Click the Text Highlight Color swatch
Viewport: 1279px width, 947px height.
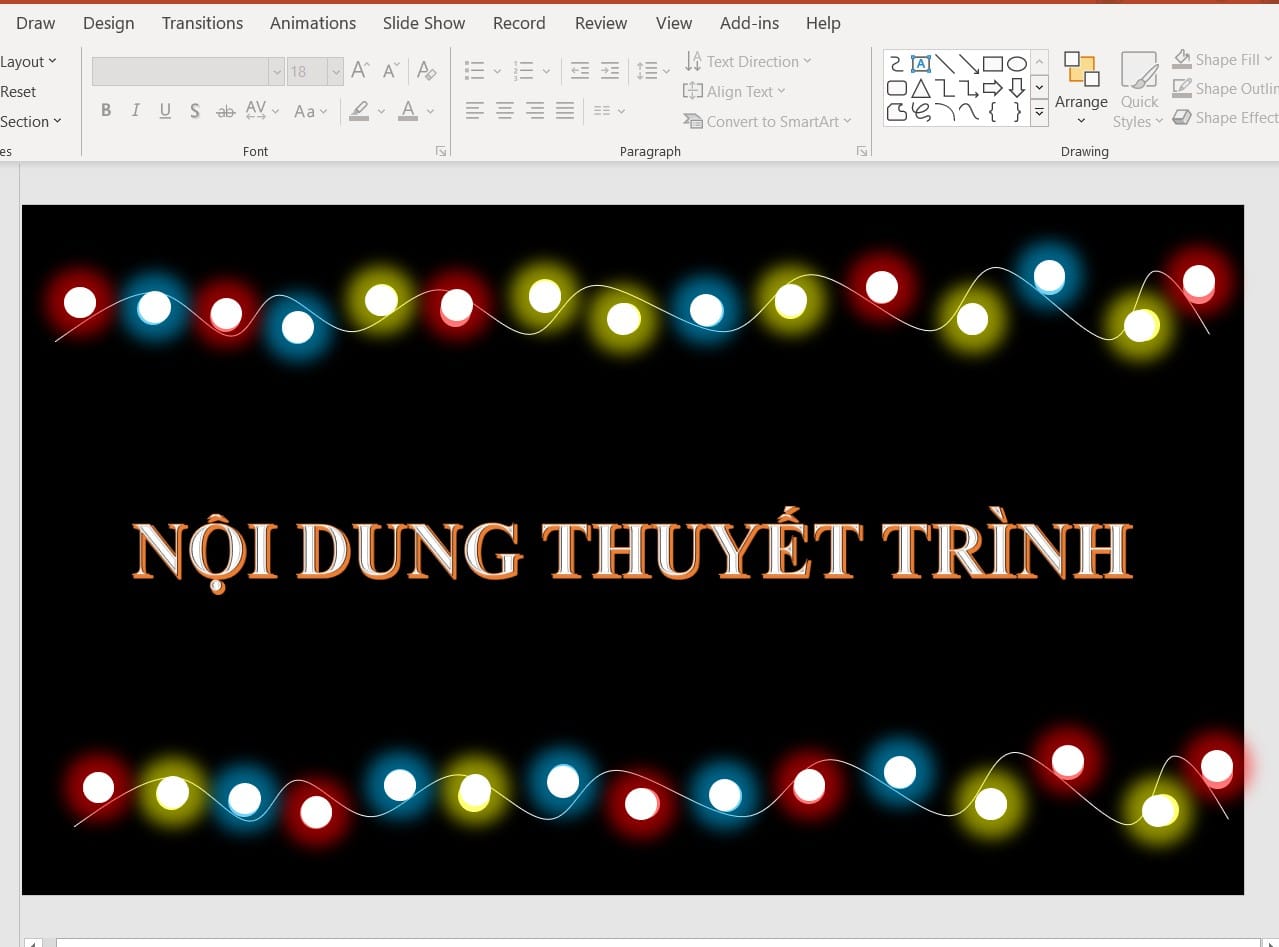(359, 111)
